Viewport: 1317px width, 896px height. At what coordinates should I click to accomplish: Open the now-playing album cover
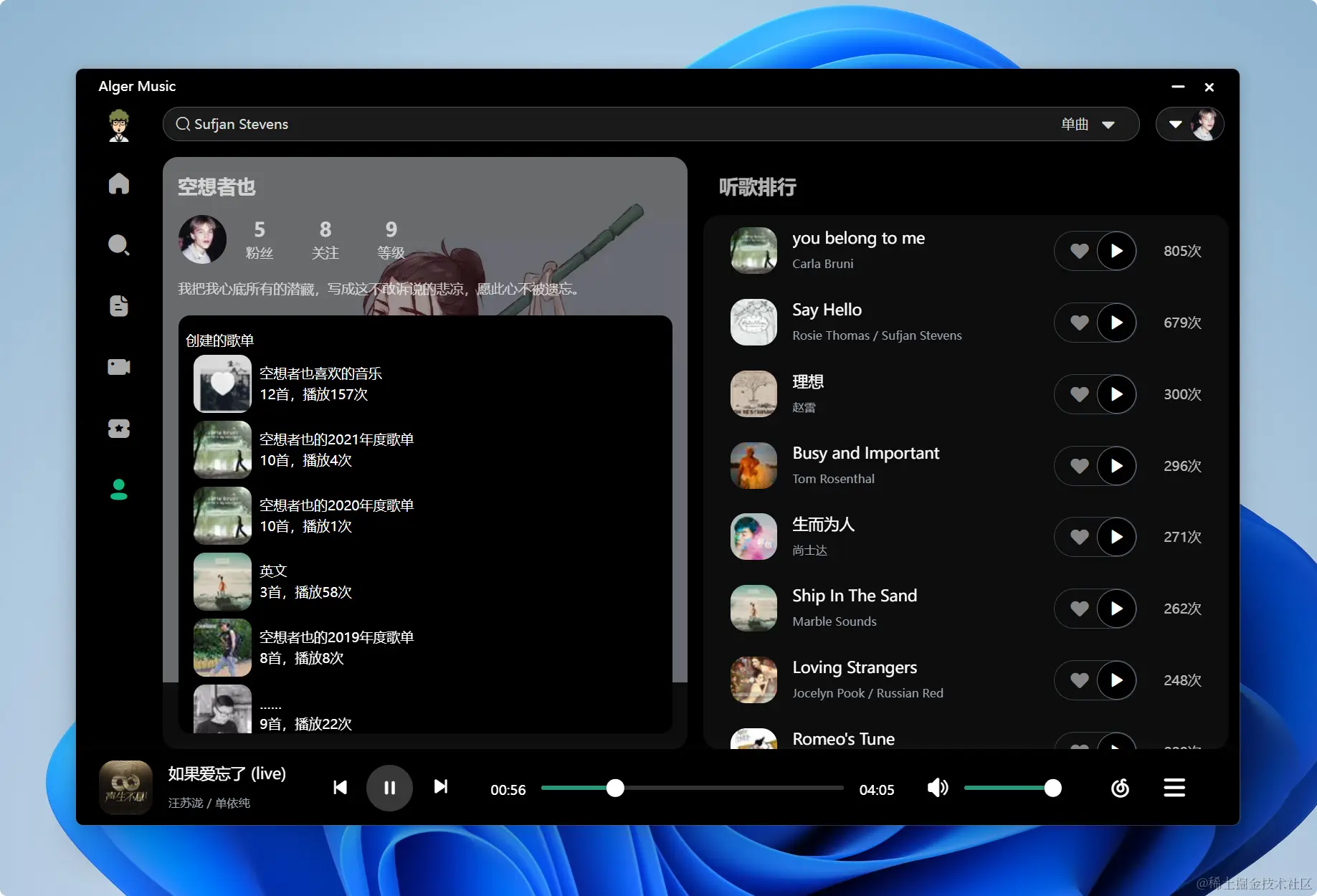[x=125, y=788]
